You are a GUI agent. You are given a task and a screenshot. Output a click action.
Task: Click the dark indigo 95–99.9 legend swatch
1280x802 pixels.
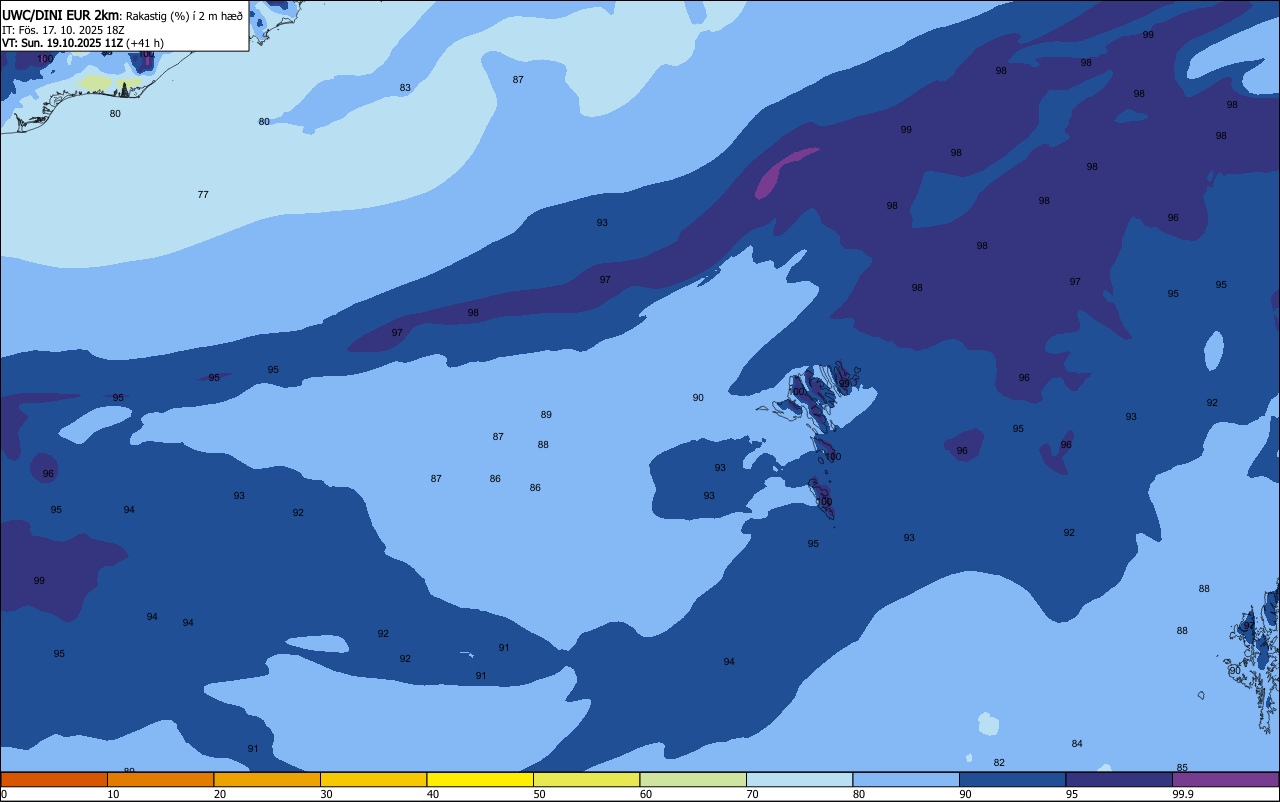tap(1119, 779)
